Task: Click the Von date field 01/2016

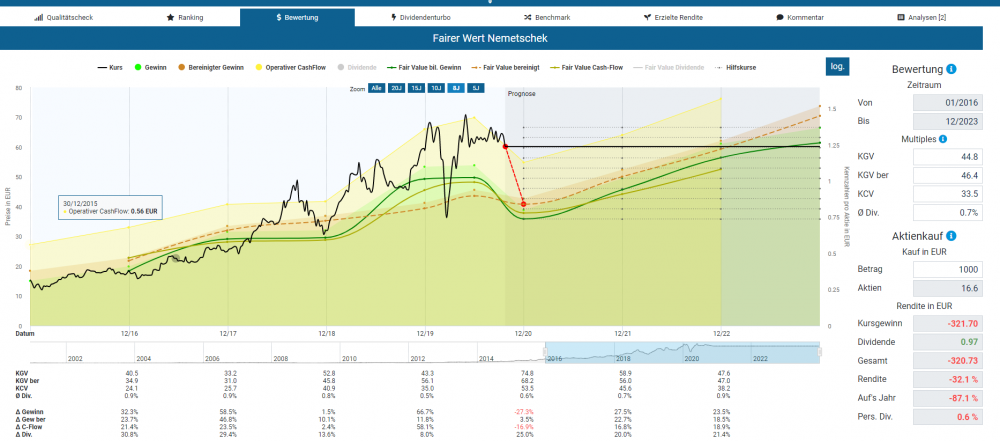Action: [x=948, y=103]
